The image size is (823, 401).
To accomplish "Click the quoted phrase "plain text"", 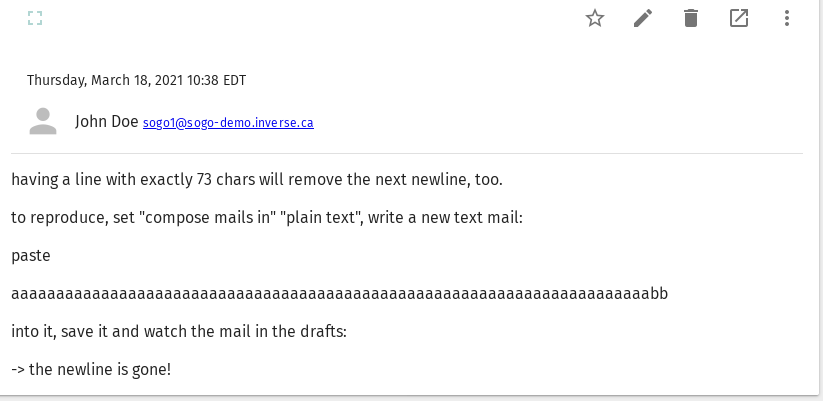I will pyautogui.click(x=321, y=217).
